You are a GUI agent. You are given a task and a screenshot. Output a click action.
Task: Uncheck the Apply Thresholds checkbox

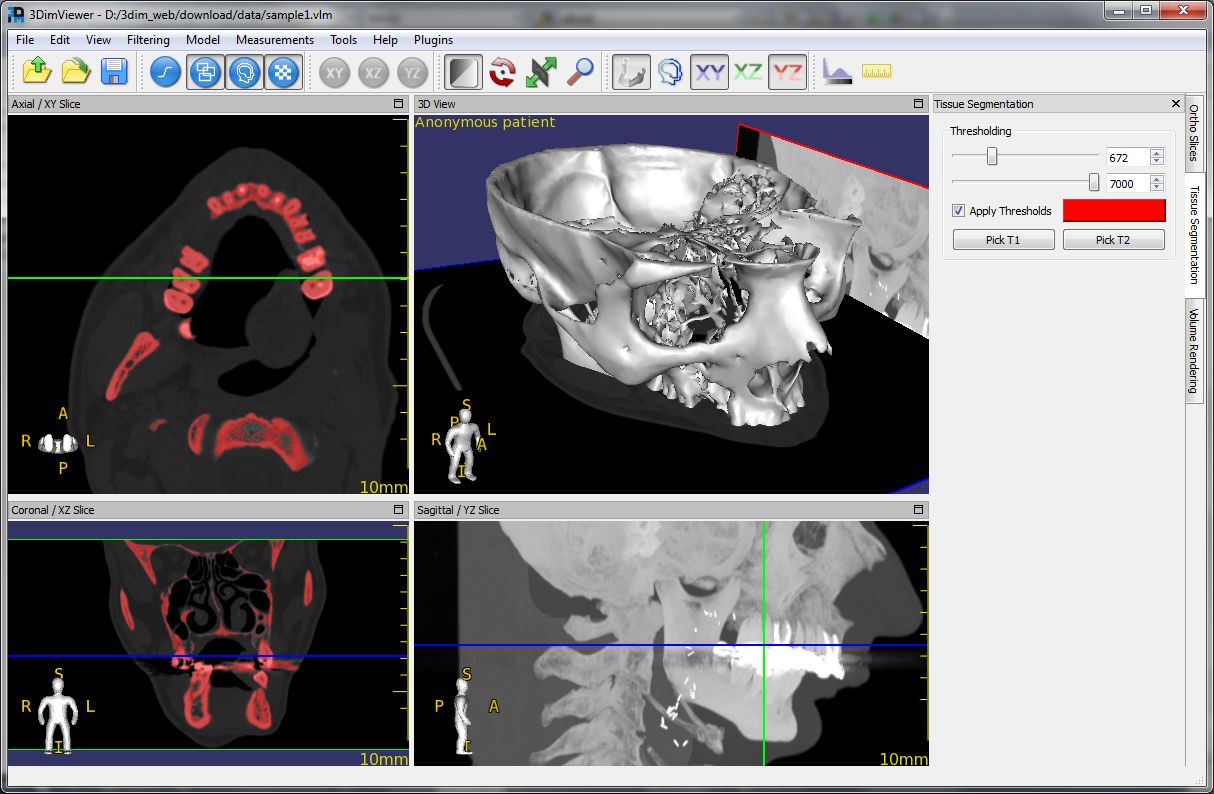(x=958, y=211)
